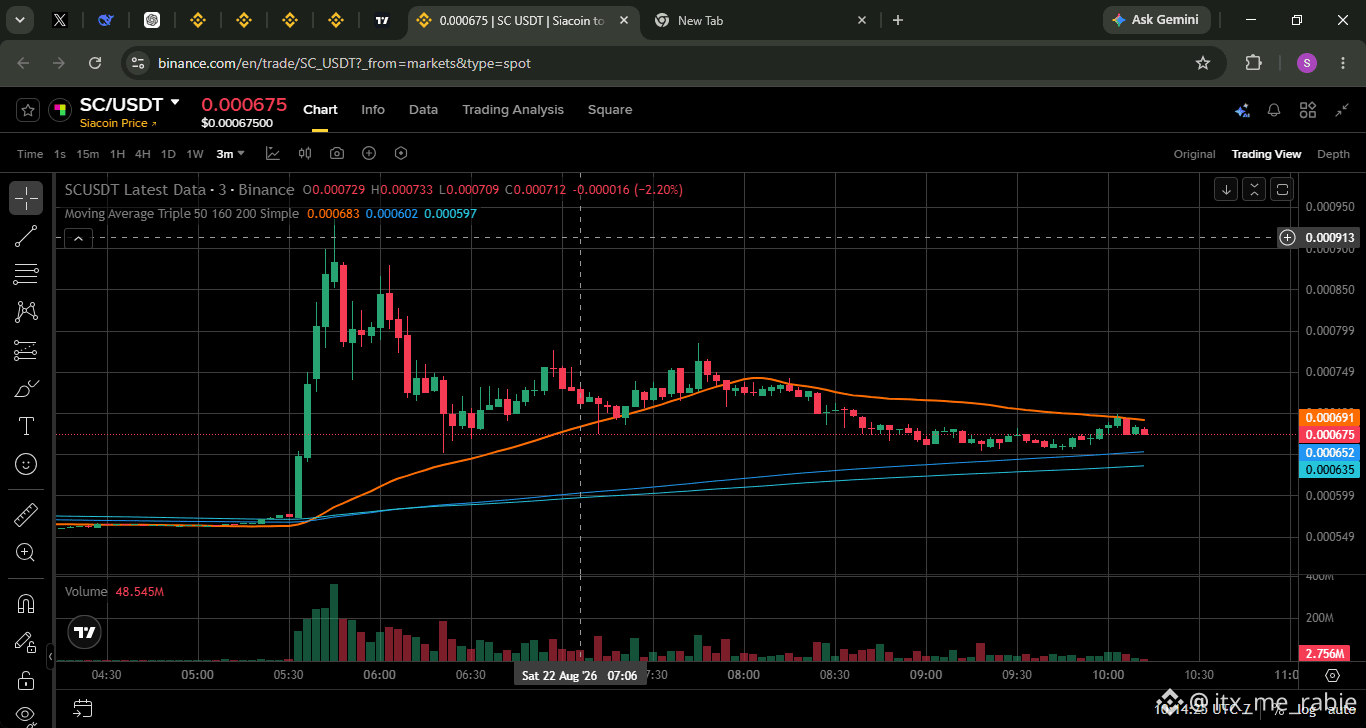Collapse the drawing toolbar side arrow
This screenshot has width=1366, height=728.
51,657
